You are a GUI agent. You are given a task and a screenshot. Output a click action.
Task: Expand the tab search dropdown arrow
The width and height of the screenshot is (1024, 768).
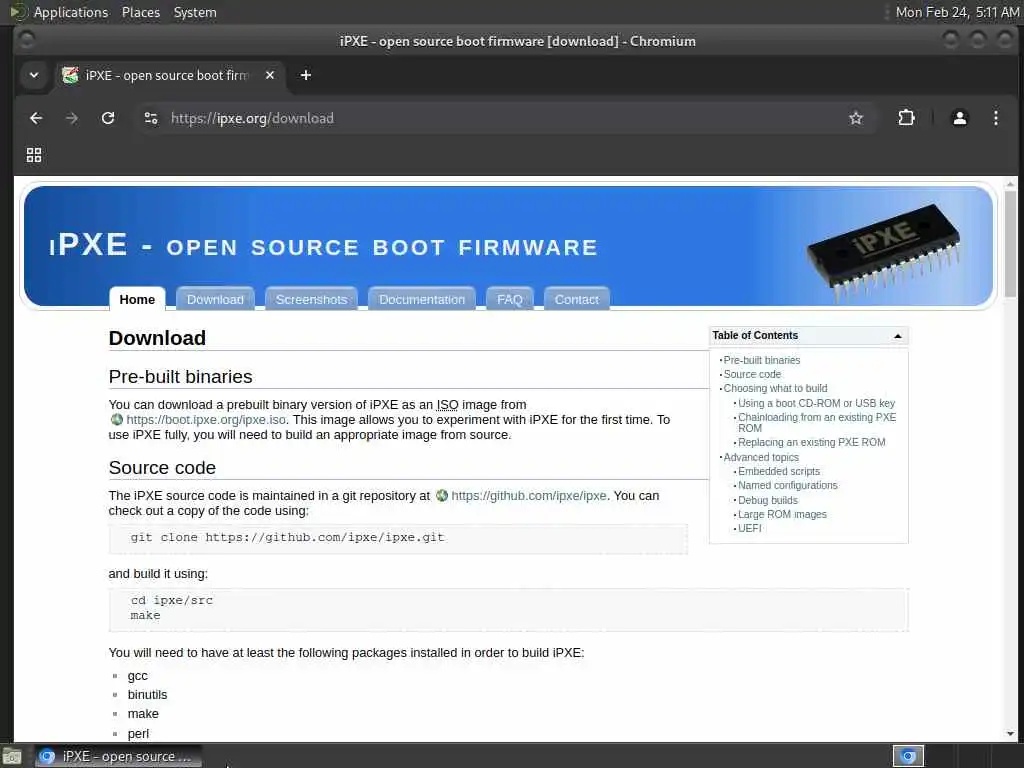coord(34,75)
